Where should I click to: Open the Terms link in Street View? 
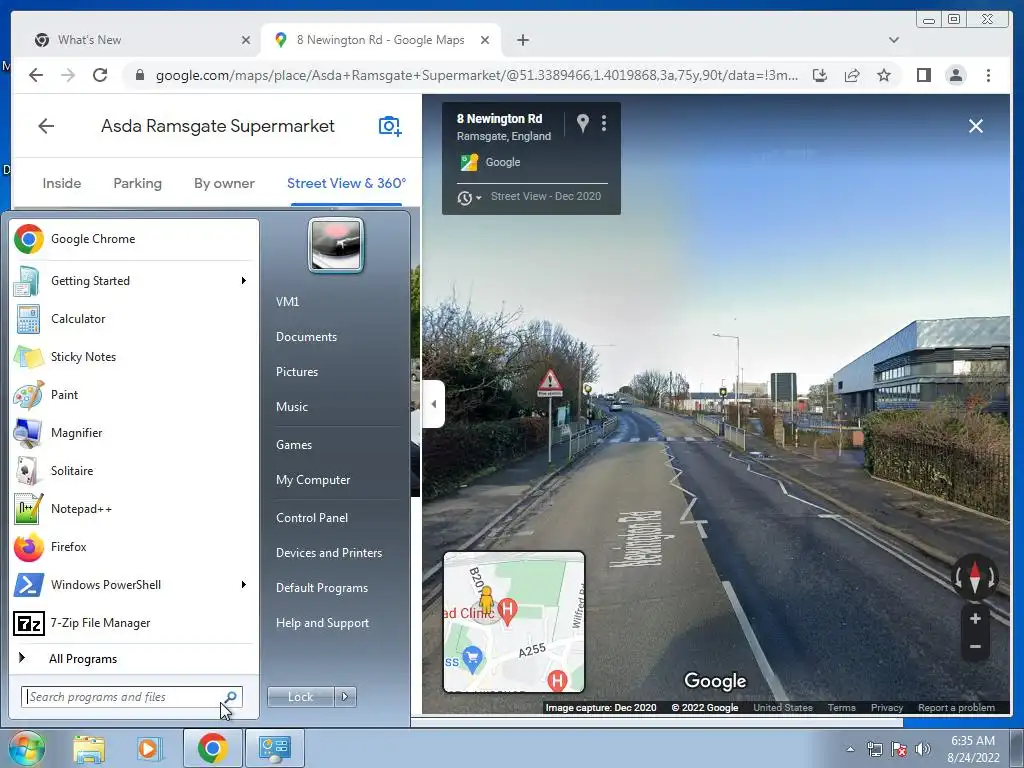(x=841, y=708)
